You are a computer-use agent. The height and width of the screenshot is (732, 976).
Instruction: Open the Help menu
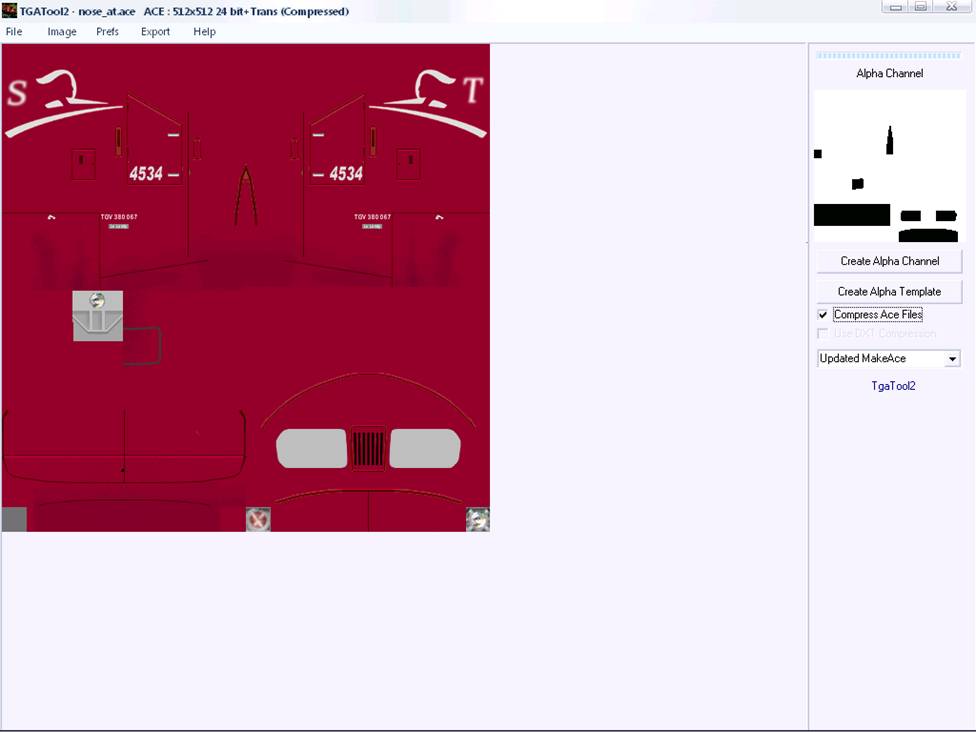point(204,32)
